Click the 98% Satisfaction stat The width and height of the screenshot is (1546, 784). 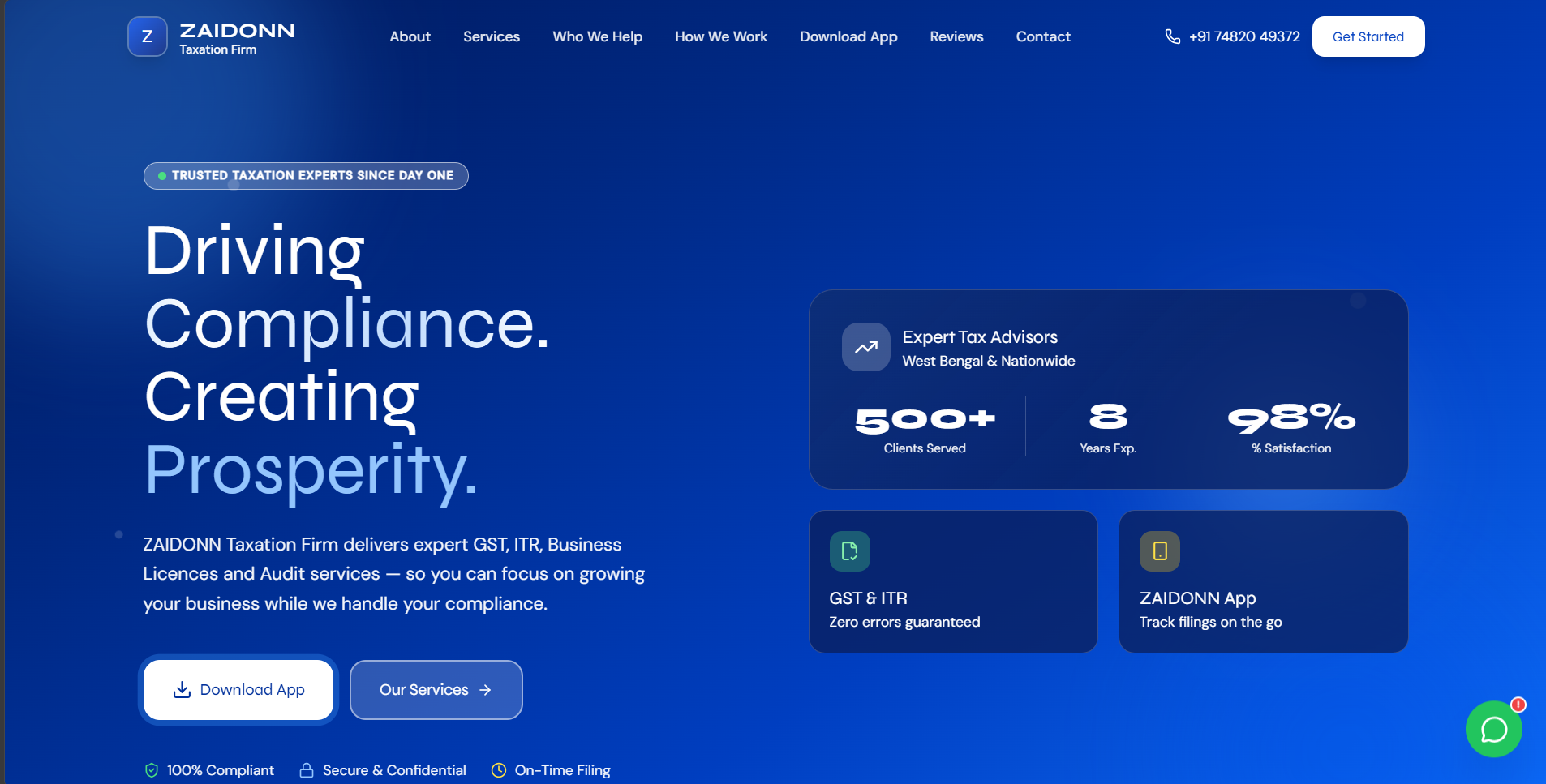(1291, 428)
